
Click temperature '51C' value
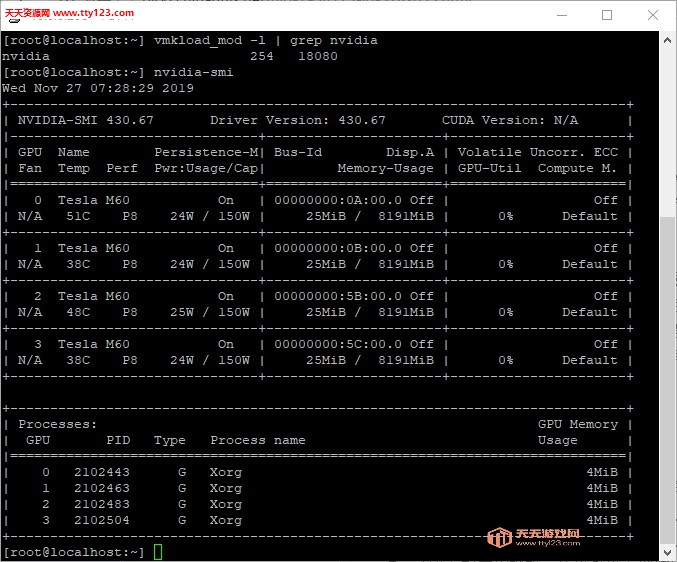point(78,216)
